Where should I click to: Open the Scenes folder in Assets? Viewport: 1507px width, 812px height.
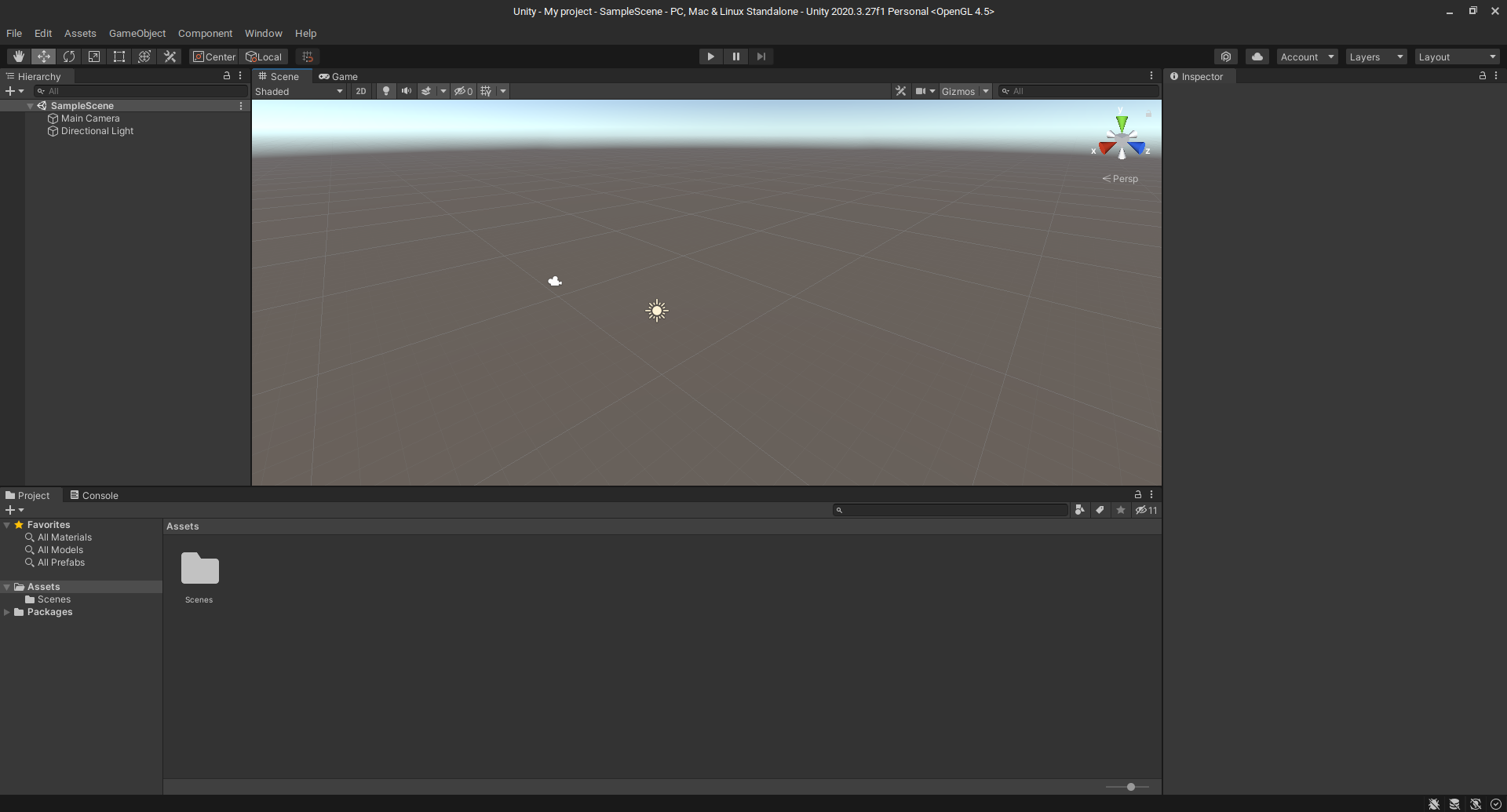point(199,569)
